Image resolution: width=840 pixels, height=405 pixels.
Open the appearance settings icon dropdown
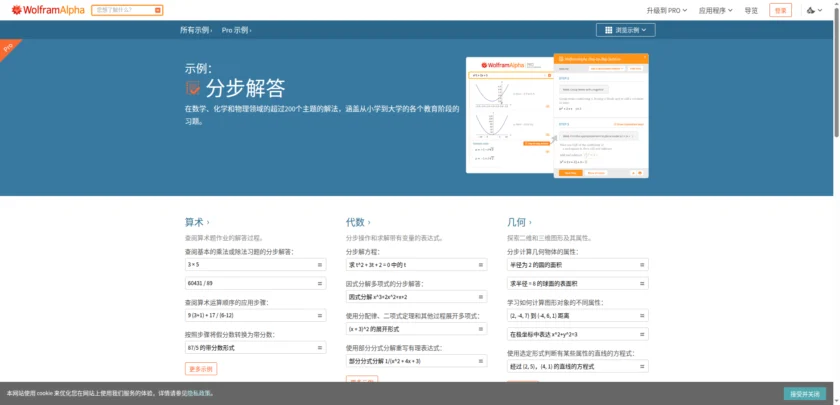coord(814,10)
